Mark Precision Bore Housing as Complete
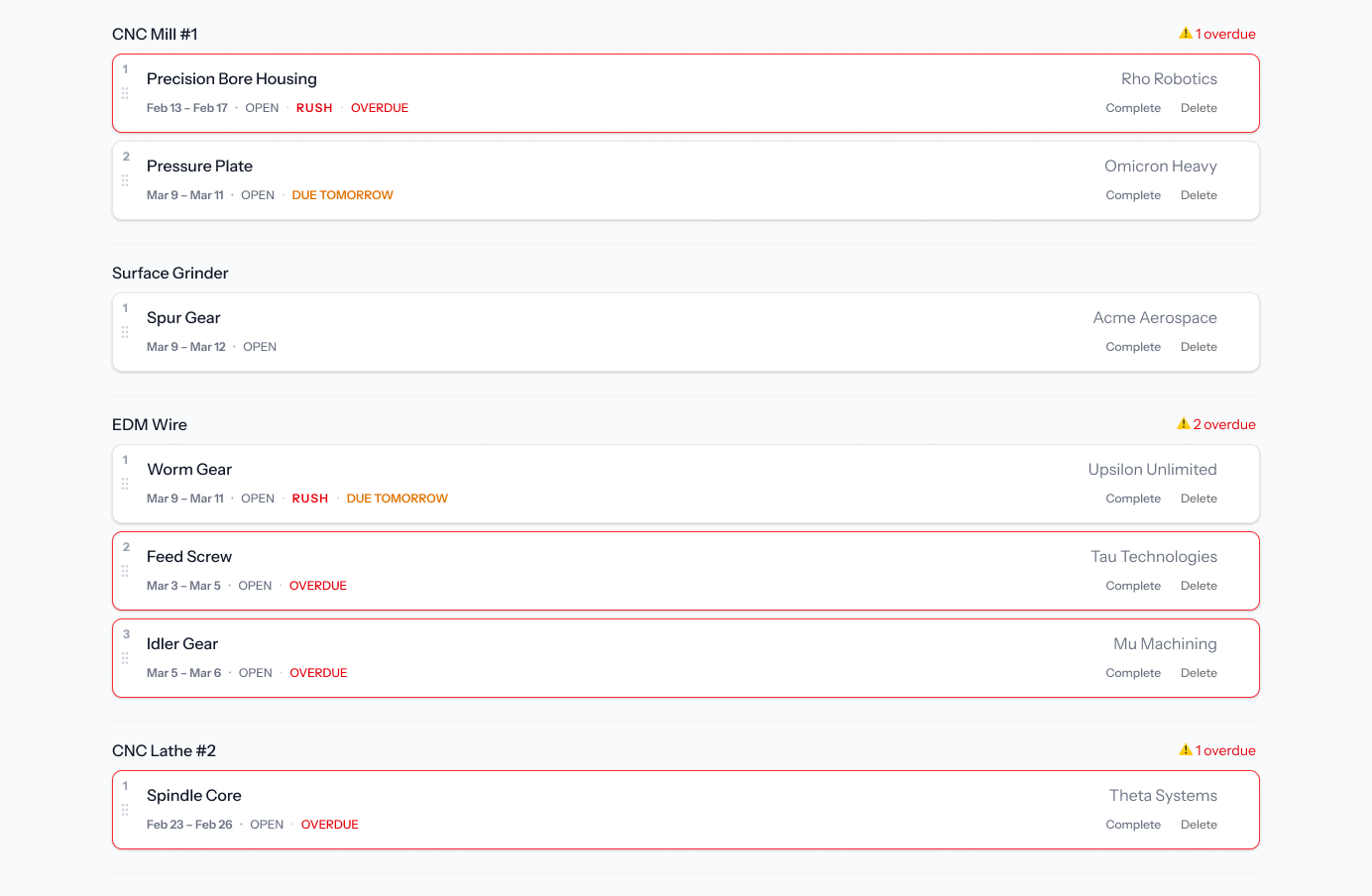The image size is (1372, 896). click(x=1133, y=107)
